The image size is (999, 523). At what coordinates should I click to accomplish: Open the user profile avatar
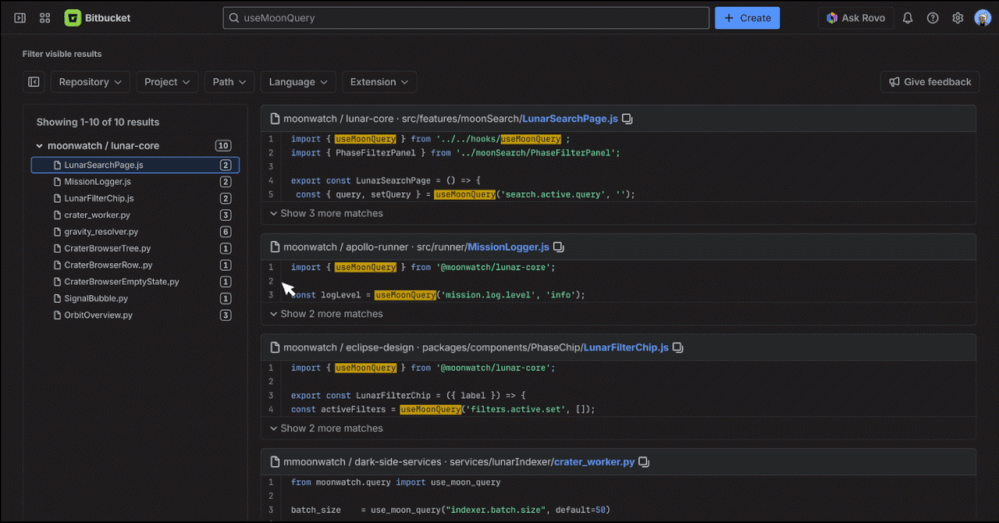pyautogui.click(x=982, y=18)
